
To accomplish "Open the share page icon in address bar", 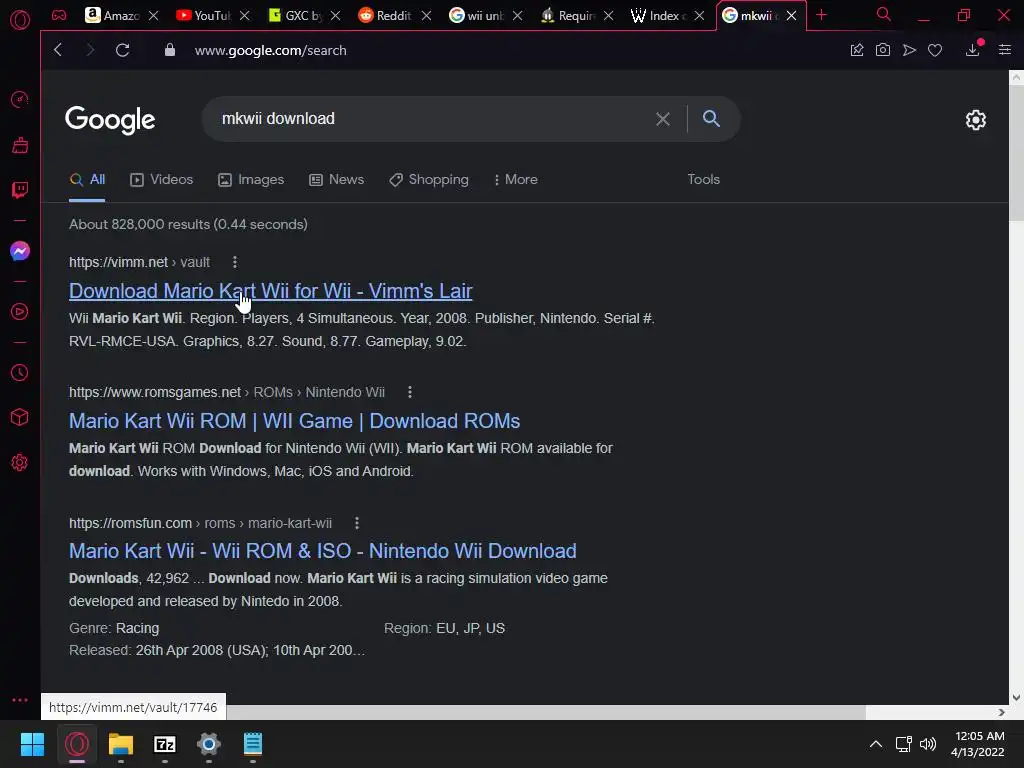I will (x=857, y=50).
